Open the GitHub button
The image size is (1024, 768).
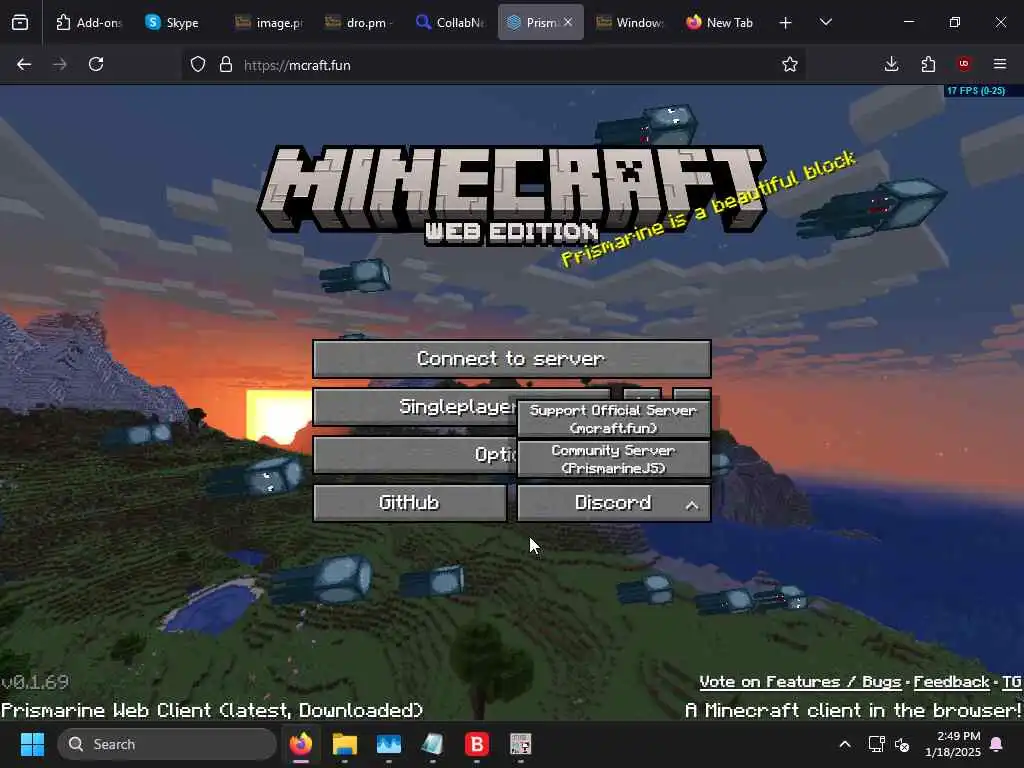[x=409, y=503]
